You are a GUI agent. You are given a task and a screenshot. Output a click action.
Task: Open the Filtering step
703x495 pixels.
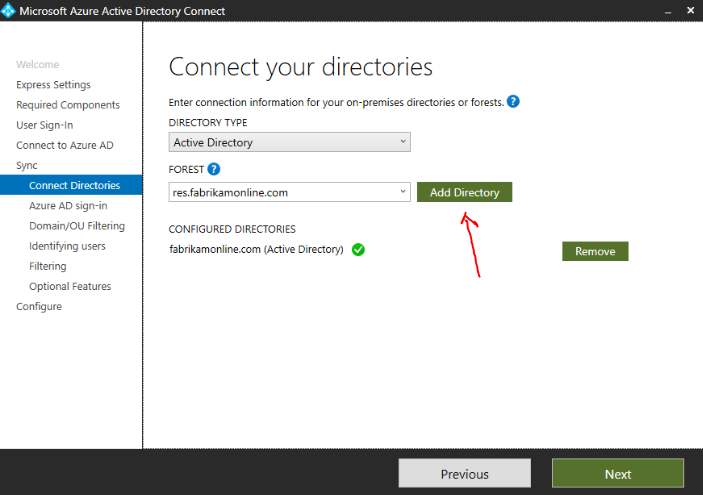coord(48,266)
